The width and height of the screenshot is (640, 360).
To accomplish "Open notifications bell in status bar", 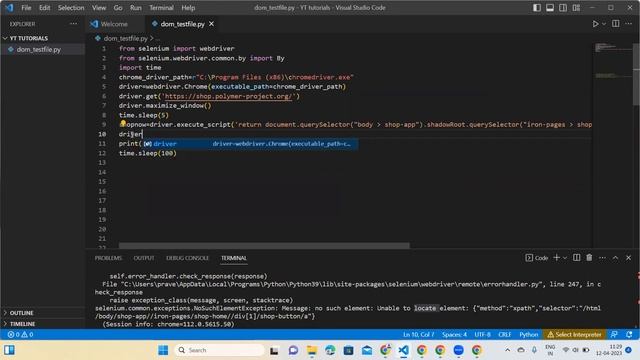I will point(629,335).
